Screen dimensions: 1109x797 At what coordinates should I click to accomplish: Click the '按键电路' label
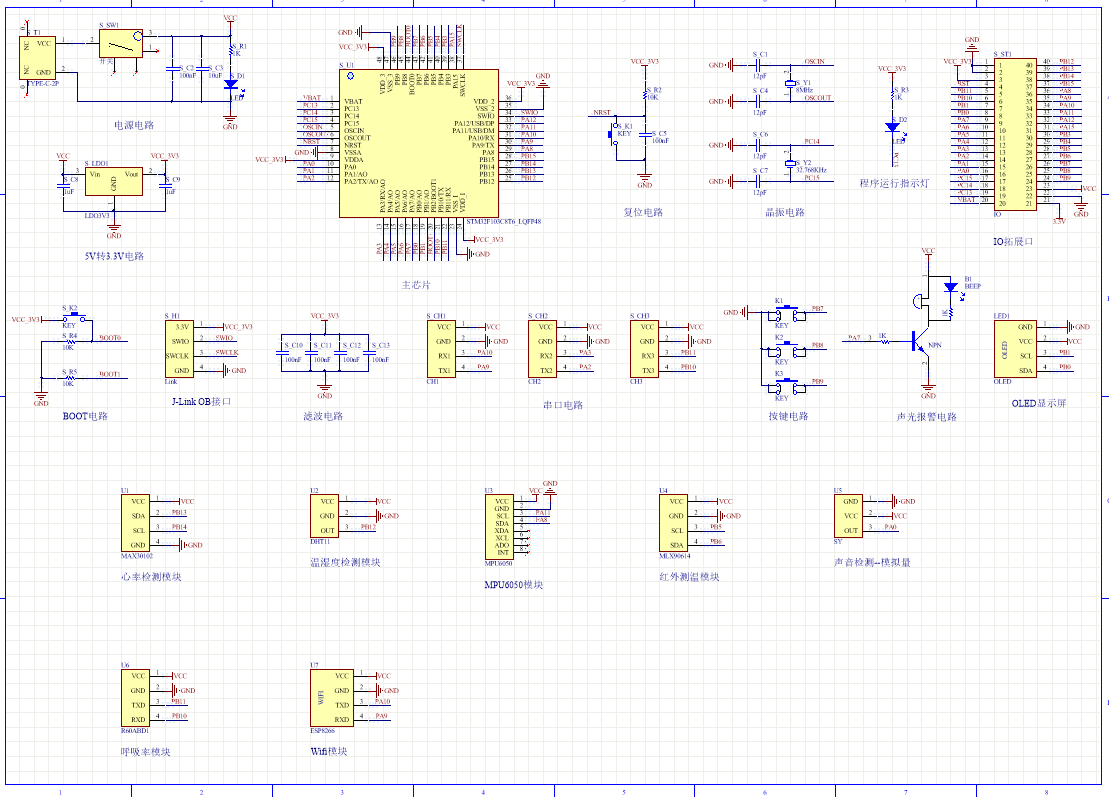pos(789,416)
